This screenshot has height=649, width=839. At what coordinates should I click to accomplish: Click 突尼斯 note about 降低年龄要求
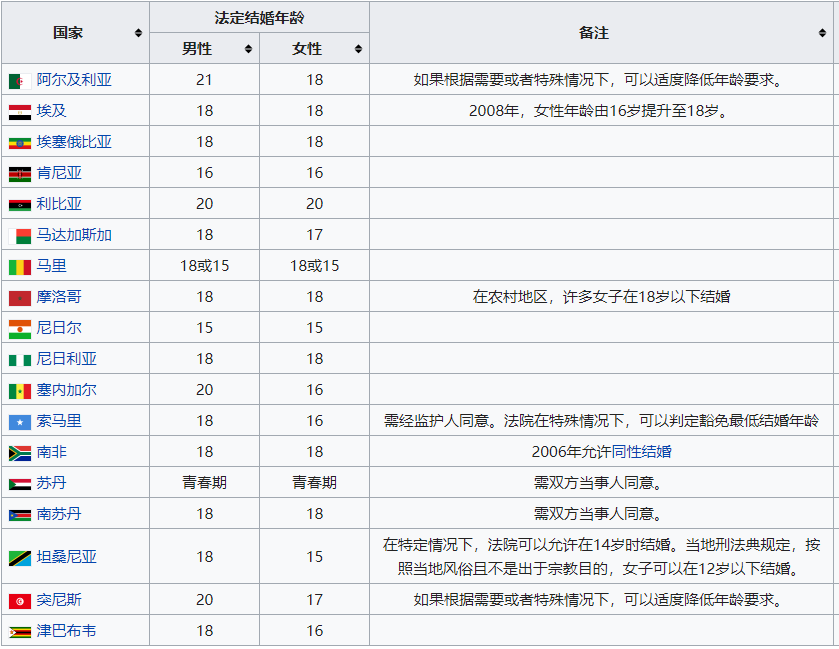click(598, 600)
